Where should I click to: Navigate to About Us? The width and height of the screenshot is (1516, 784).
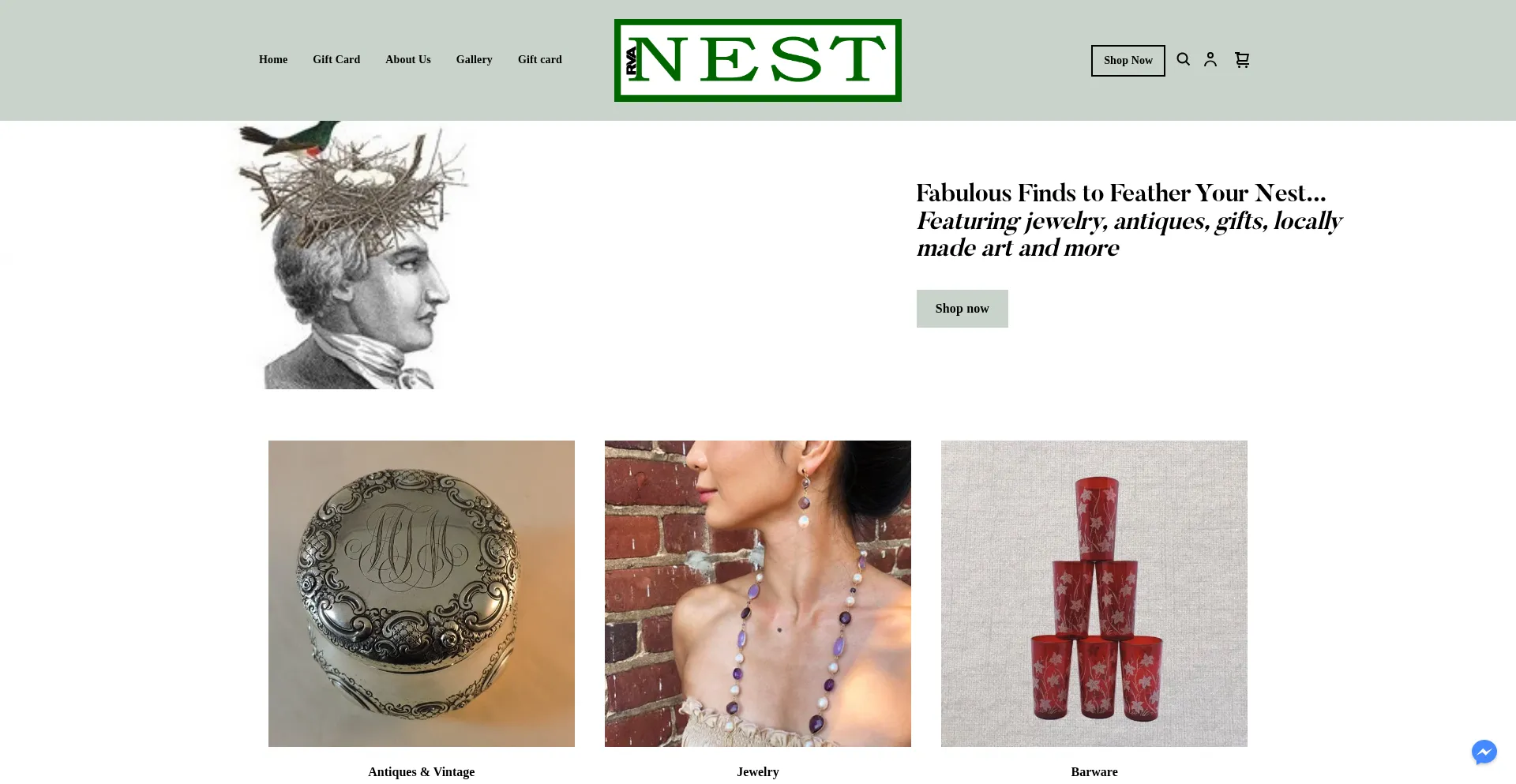point(408,59)
